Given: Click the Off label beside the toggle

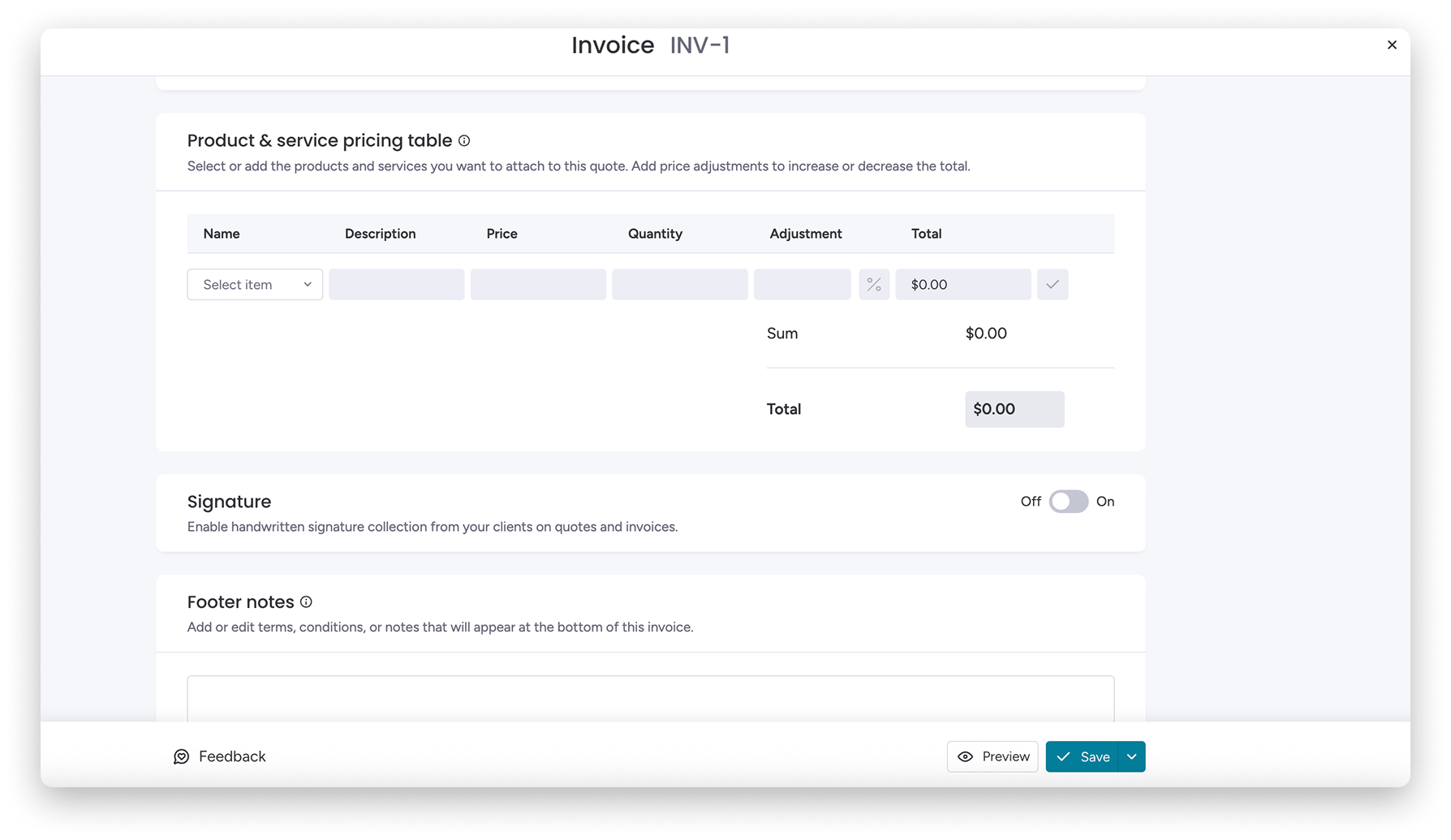Looking at the screenshot, I should coord(1031,502).
